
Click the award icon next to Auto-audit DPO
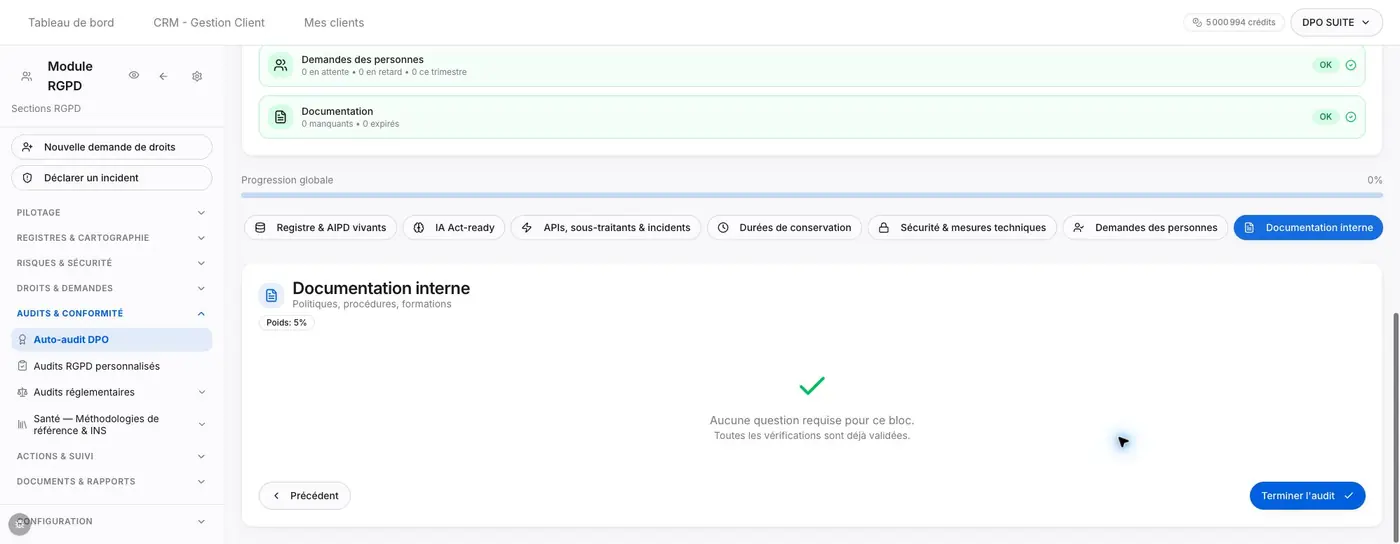click(23, 340)
